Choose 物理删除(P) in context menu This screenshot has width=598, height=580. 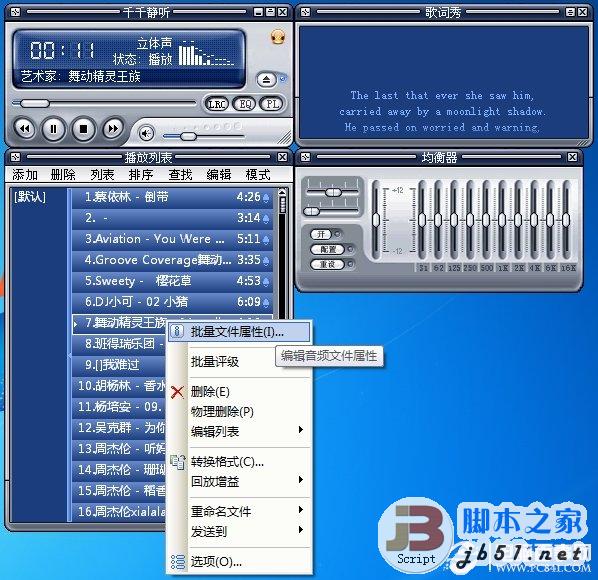click(x=239, y=411)
